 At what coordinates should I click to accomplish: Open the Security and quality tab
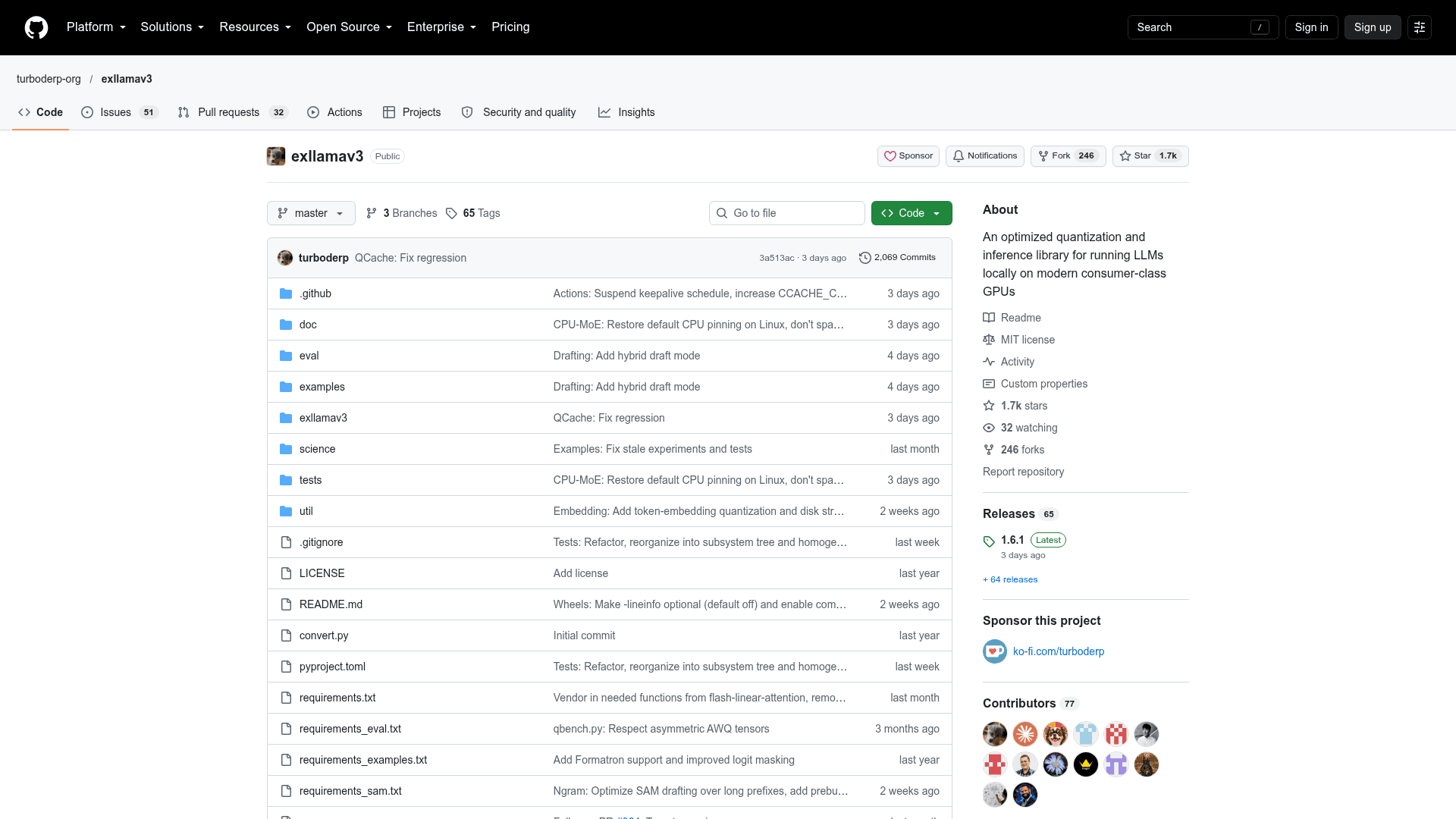519,112
